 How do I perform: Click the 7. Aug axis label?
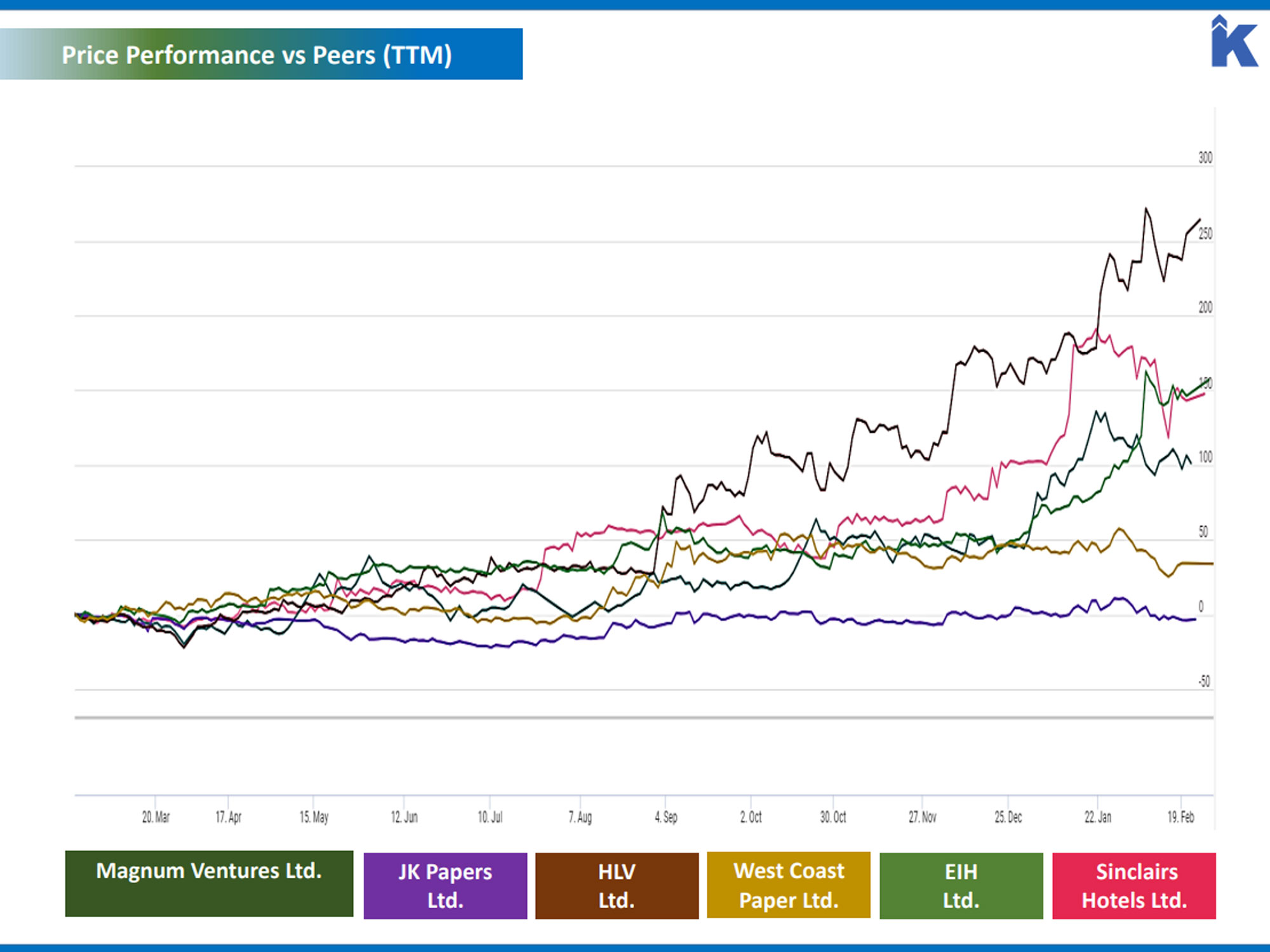(x=580, y=817)
